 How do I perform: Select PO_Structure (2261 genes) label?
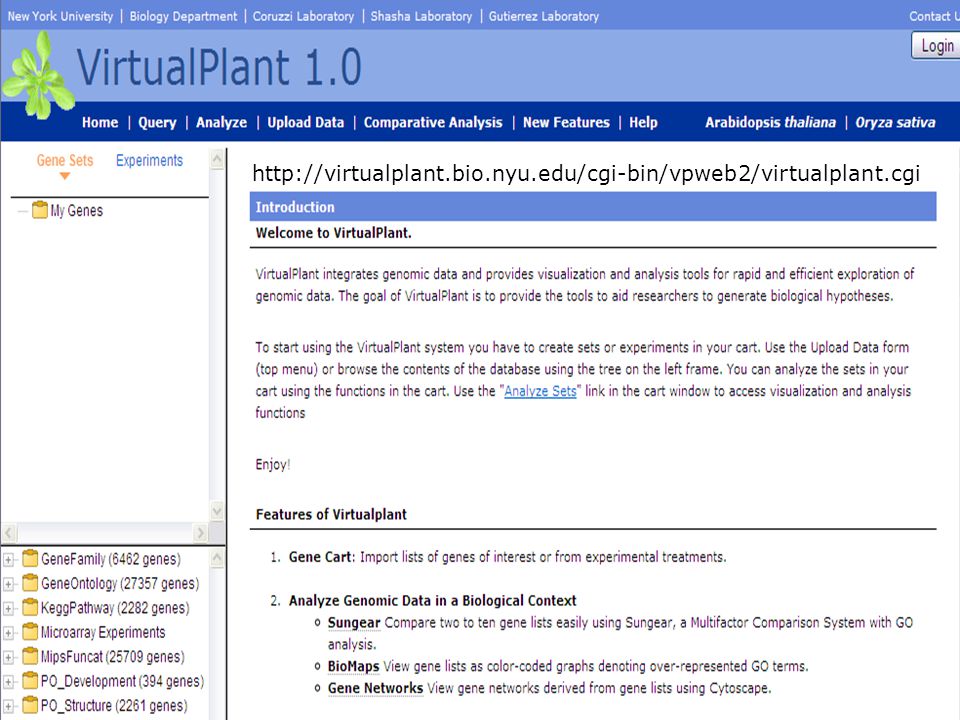point(114,706)
